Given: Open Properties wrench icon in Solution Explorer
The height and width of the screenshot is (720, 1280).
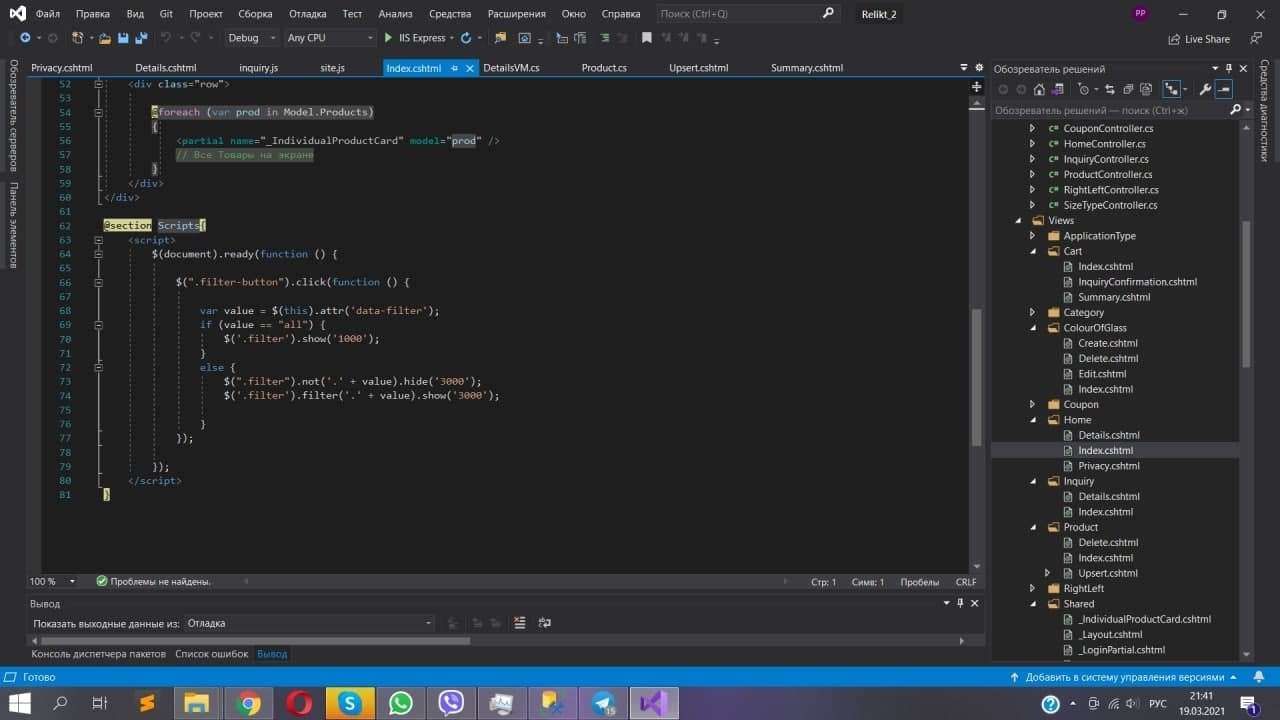Looking at the screenshot, I should click(x=1205, y=89).
